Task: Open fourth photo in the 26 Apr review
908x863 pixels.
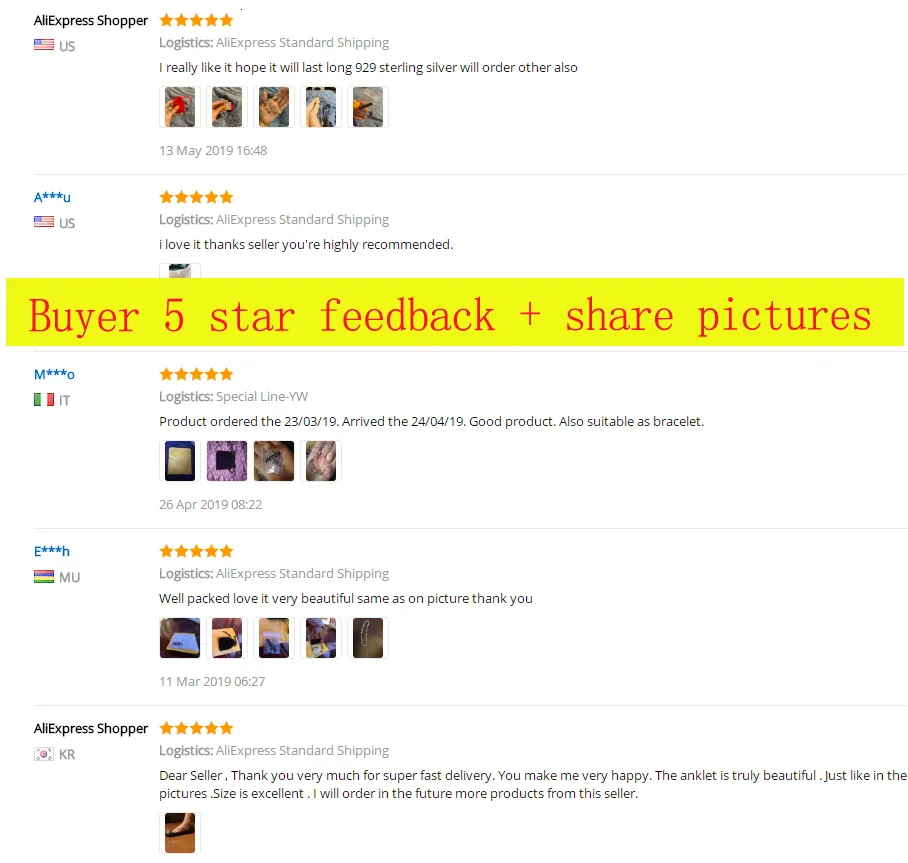Action: (321, 461)
